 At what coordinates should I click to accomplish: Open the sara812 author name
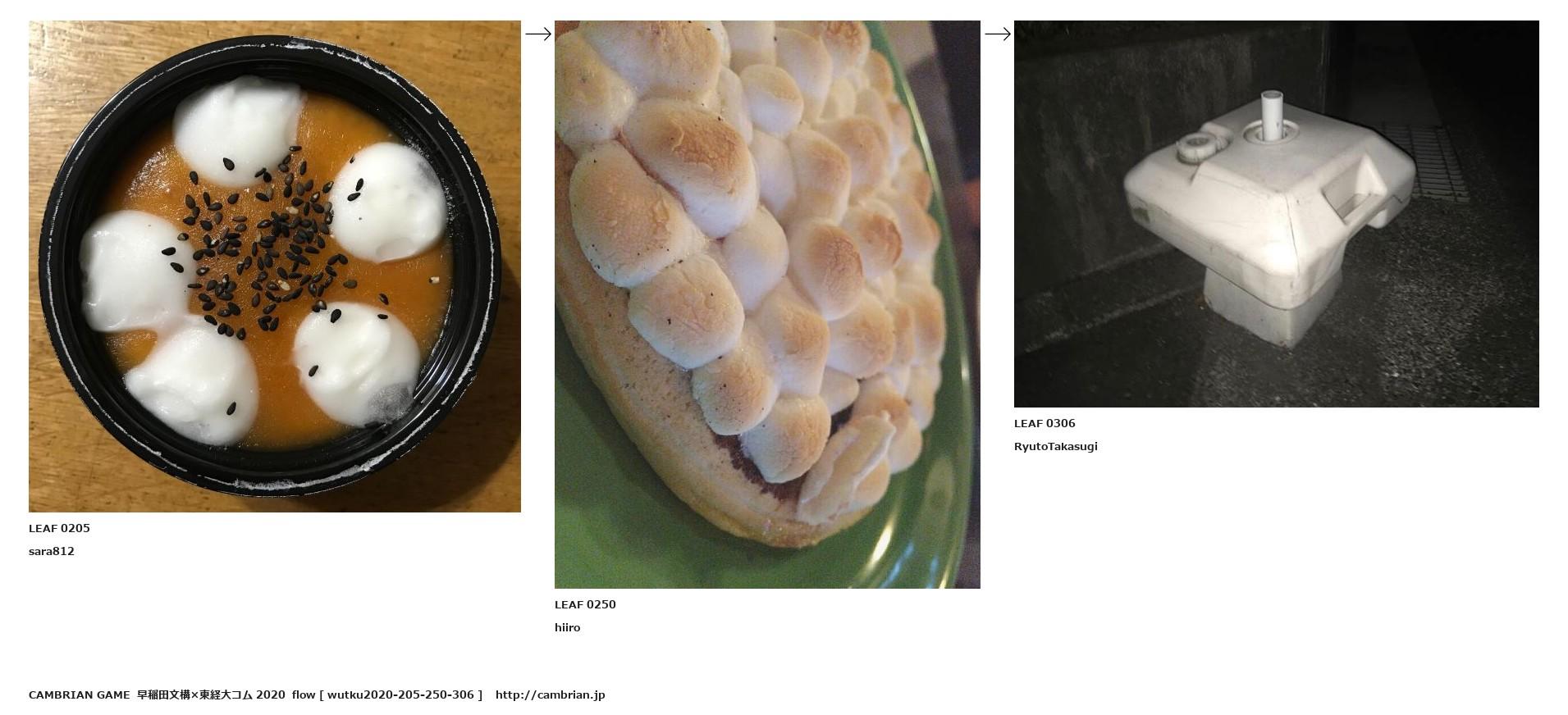tap(52, 551)
